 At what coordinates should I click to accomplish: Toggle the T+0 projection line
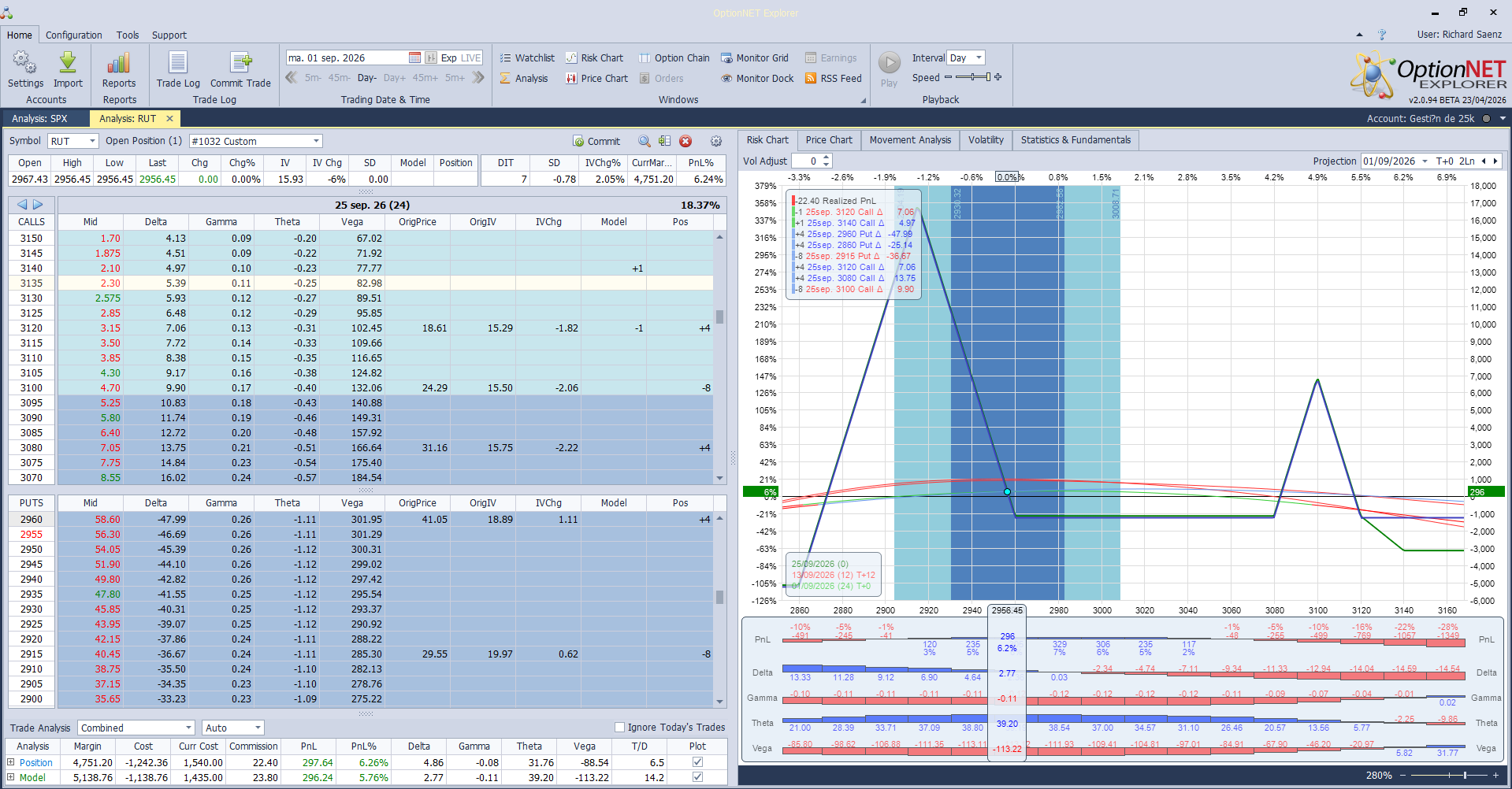[1444, 161]
